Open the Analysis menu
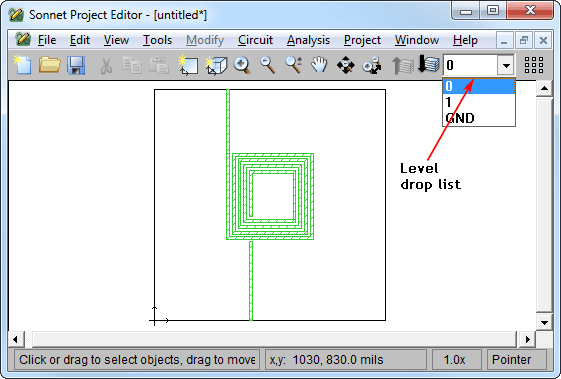This screenshot has height=379, width=561. click(x=308, y=40)
